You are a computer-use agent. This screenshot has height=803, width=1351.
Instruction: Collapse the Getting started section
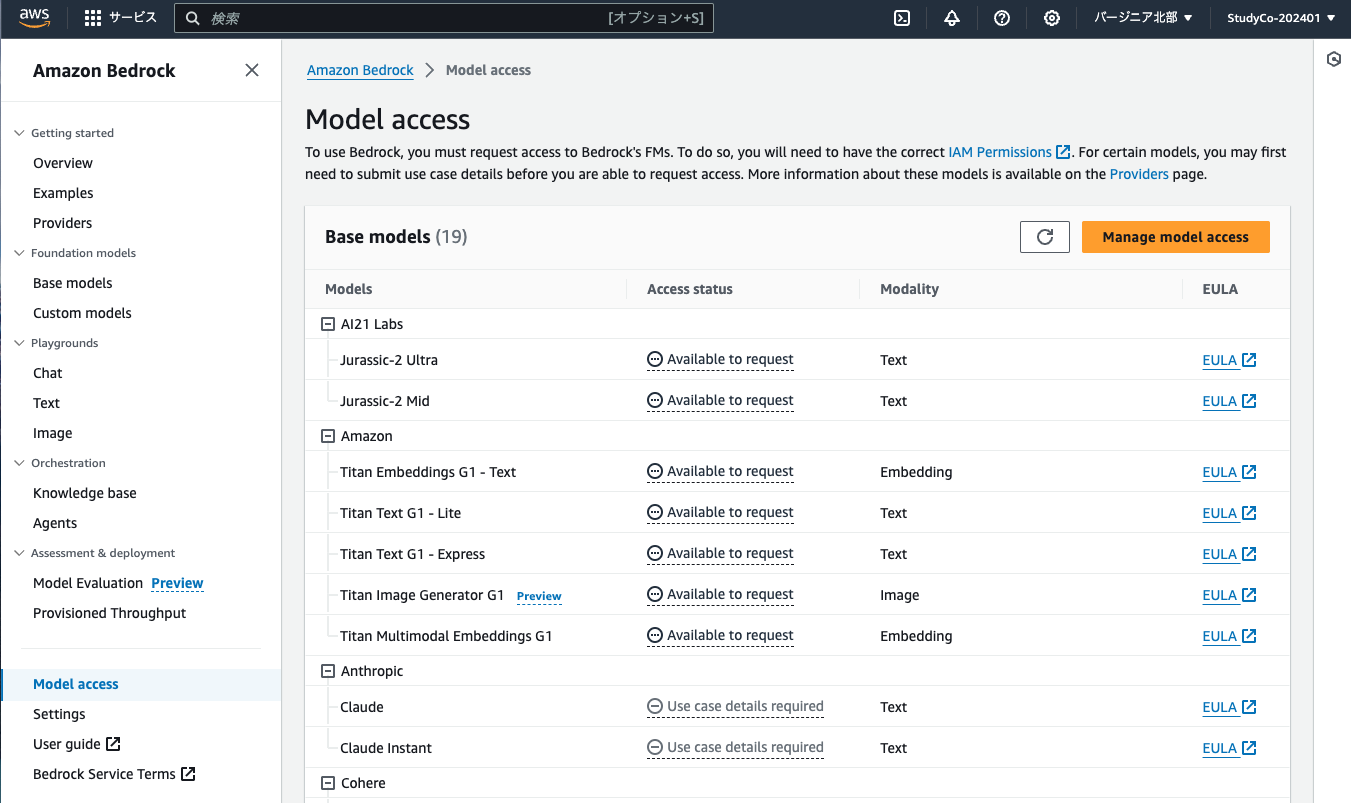coord(19,132)
